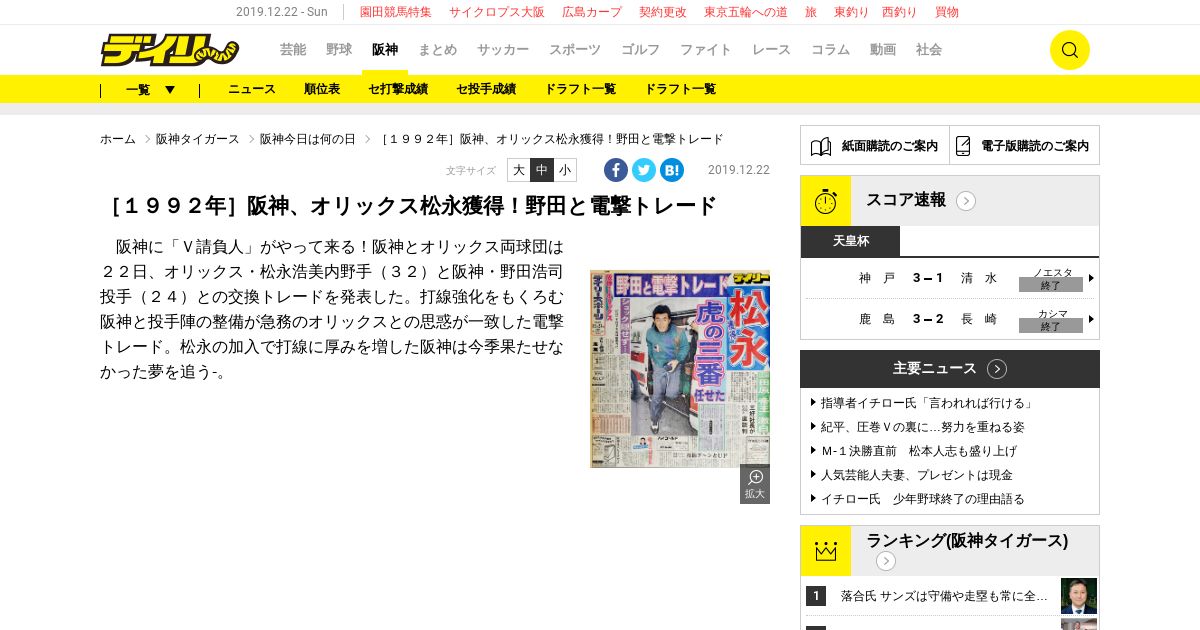Image resolution: width=1200 pixels, height=630 pixels.
Task: Open 紙面購読のご案内 button
Action: (875, 146)
